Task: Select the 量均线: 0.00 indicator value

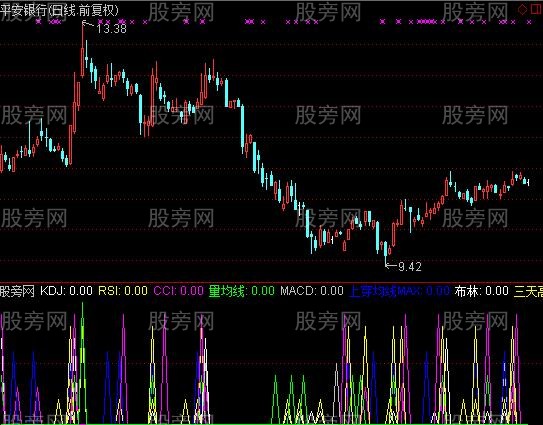Action: click(x=241, y=291)
